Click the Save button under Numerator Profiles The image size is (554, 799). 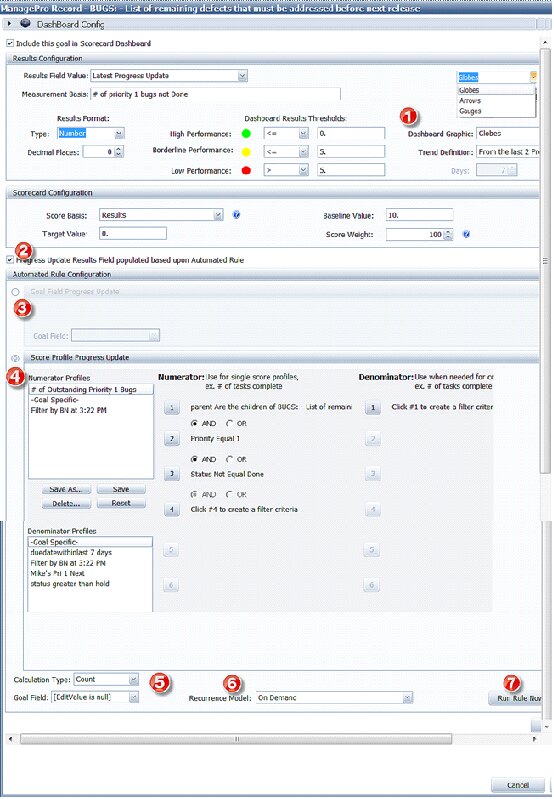(121, 489)
